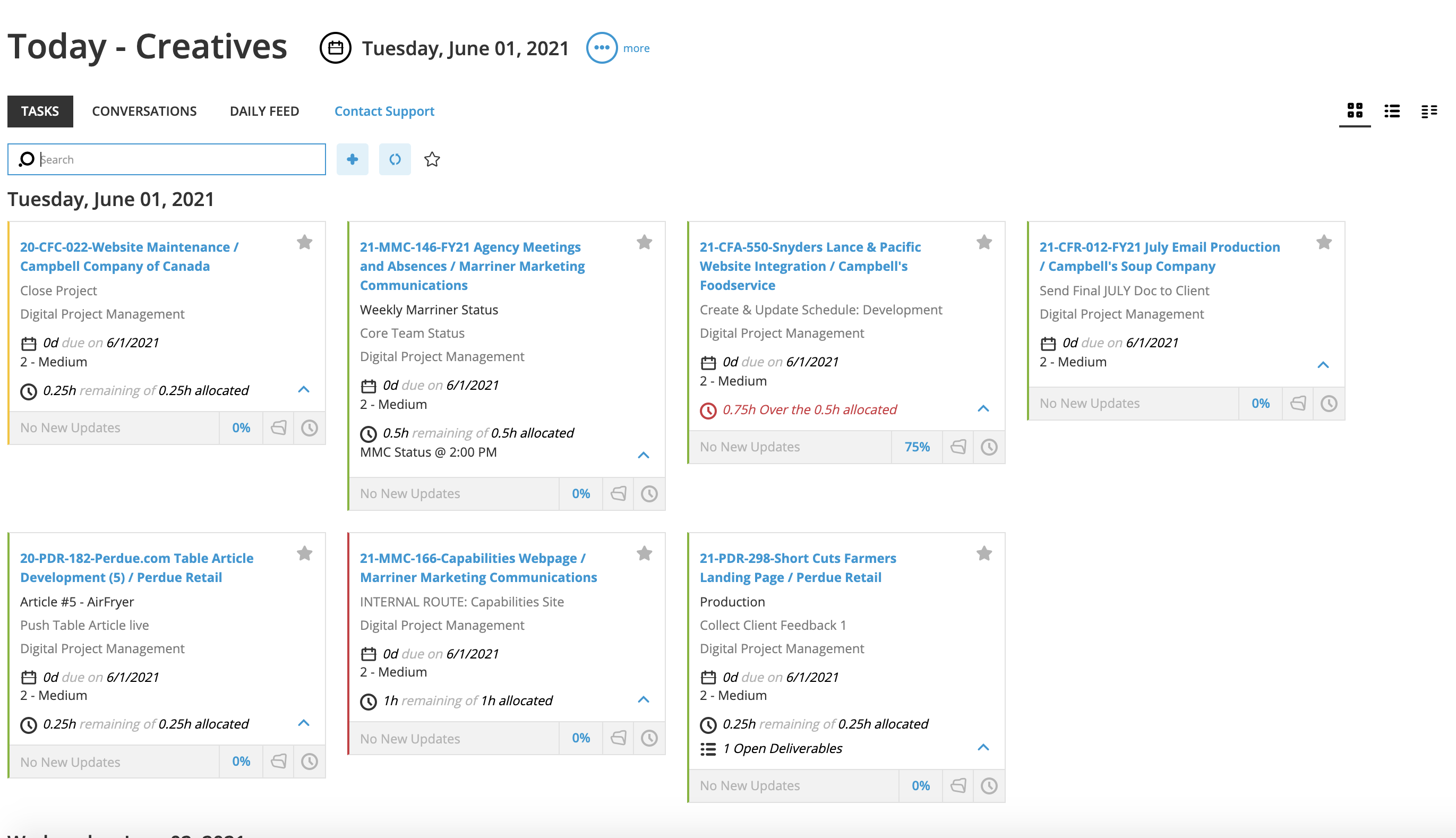This screenshot has width=1456, height=838.
Task: Open conversation icon on Website Maintenance card
Action: 279,427
